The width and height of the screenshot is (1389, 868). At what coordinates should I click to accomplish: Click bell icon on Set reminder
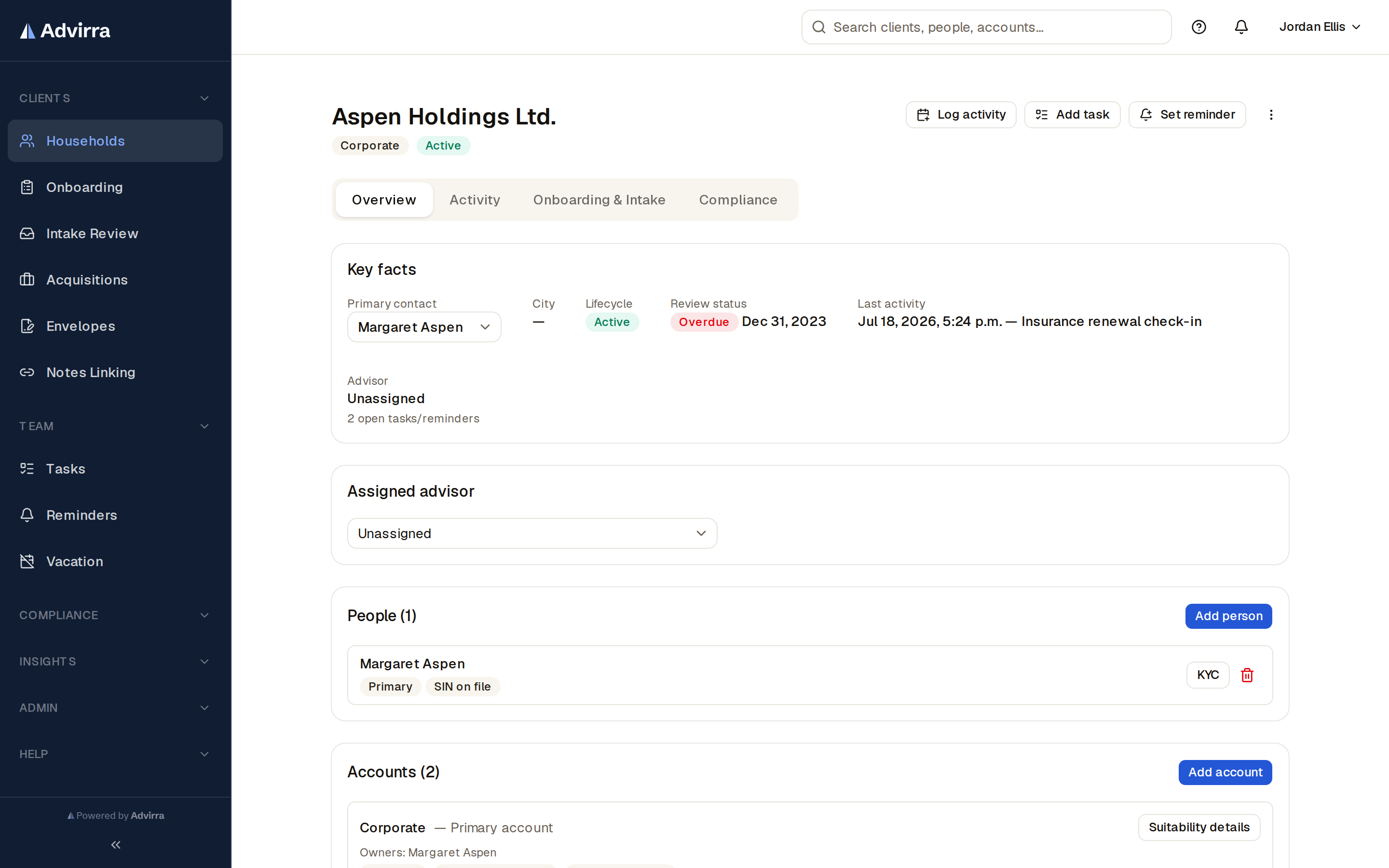tap(1146, 115)
